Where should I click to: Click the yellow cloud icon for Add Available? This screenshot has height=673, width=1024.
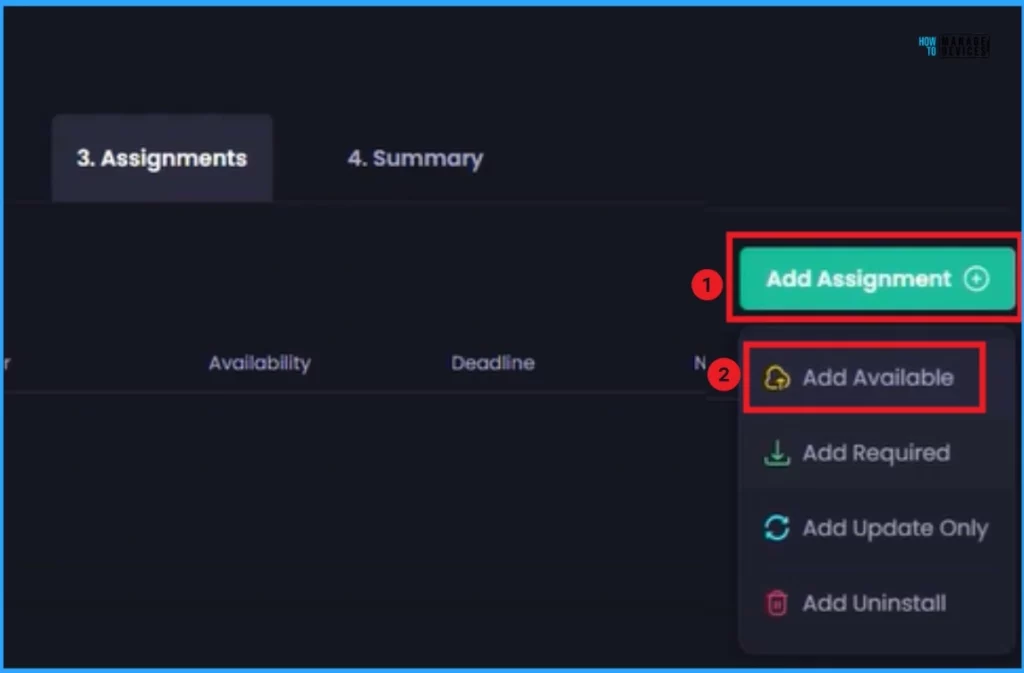coord(777,378)
